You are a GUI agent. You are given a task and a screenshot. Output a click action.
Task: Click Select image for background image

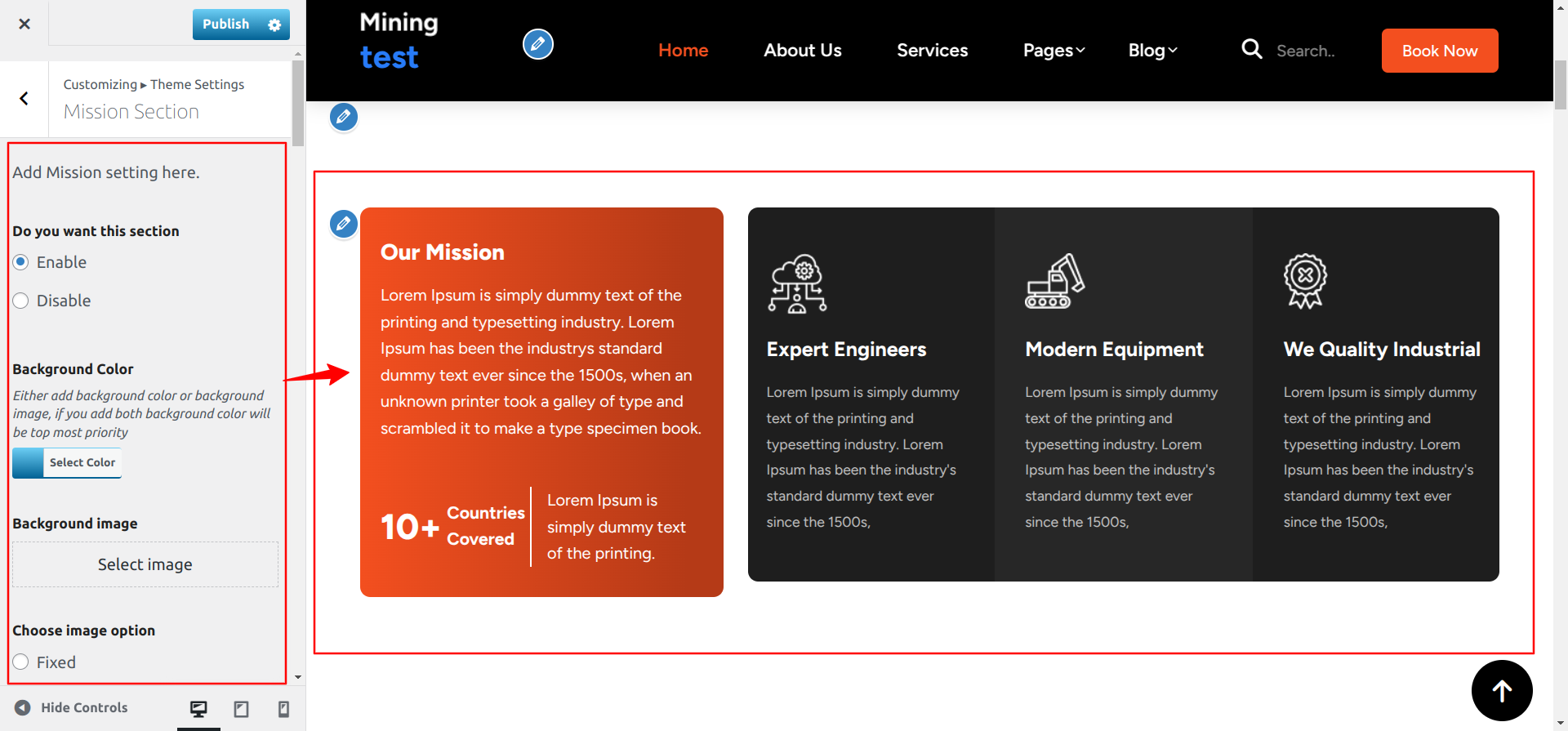click(x=145, y=564)
